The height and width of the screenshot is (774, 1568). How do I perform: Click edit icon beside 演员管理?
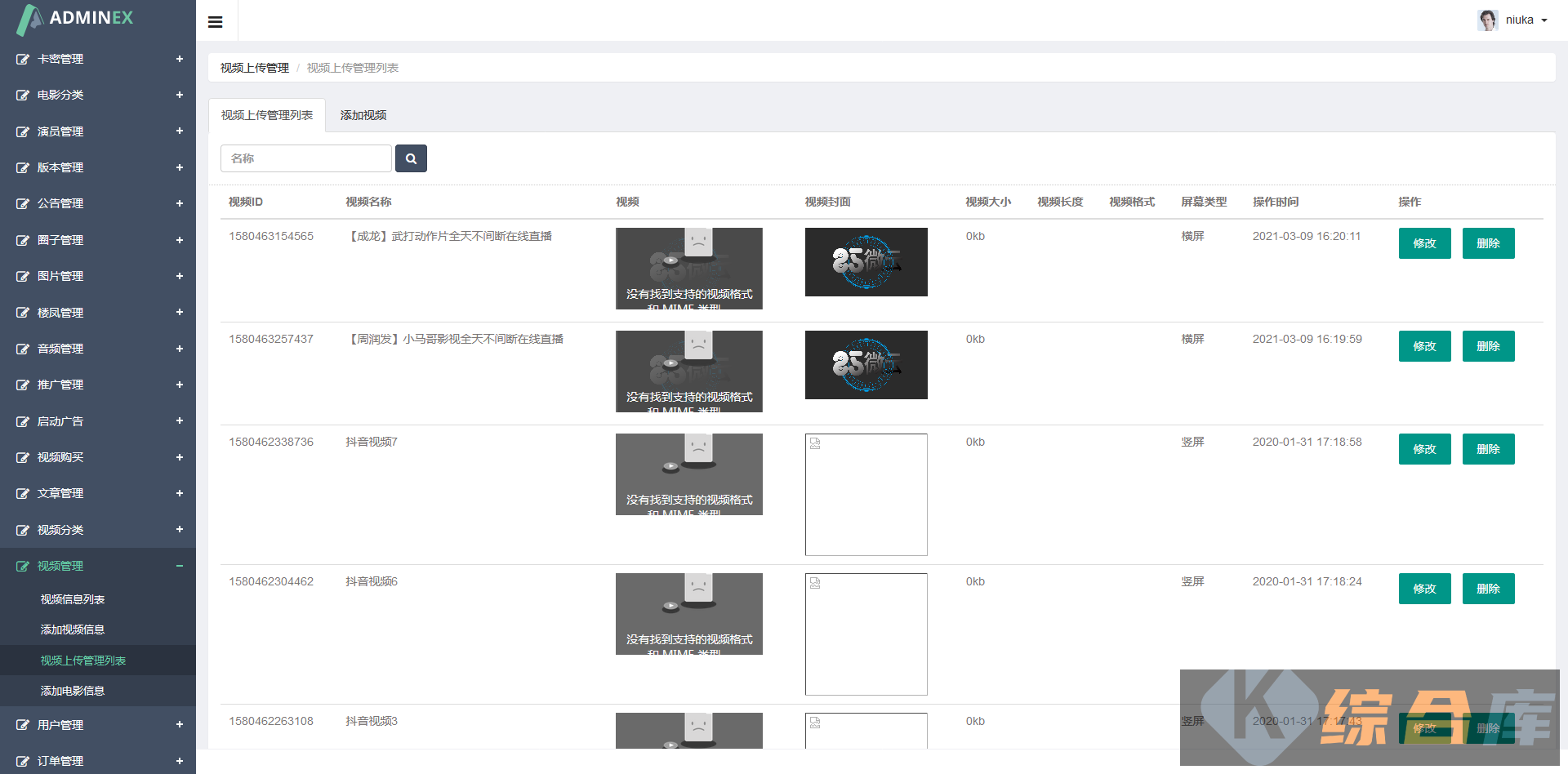[x=23, y=131]
